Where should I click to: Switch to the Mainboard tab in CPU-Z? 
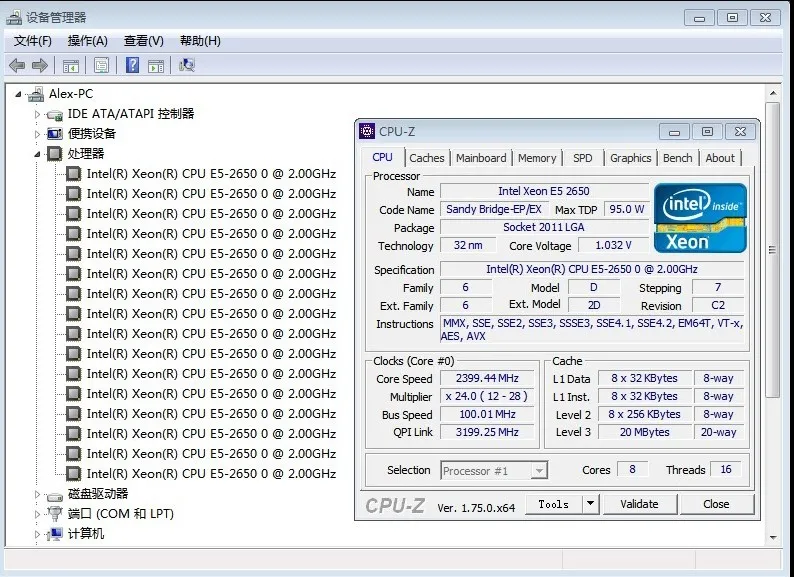[x=481, y=158]
